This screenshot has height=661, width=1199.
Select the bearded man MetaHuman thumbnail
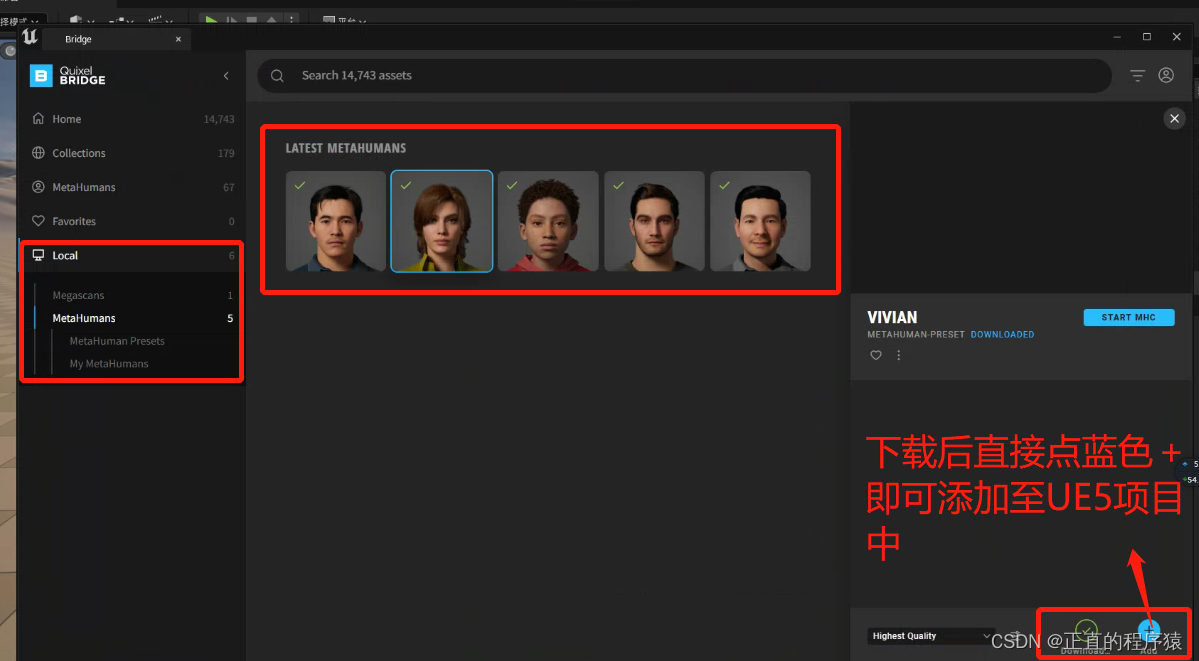pyautogui.click(x=654, y=221)
